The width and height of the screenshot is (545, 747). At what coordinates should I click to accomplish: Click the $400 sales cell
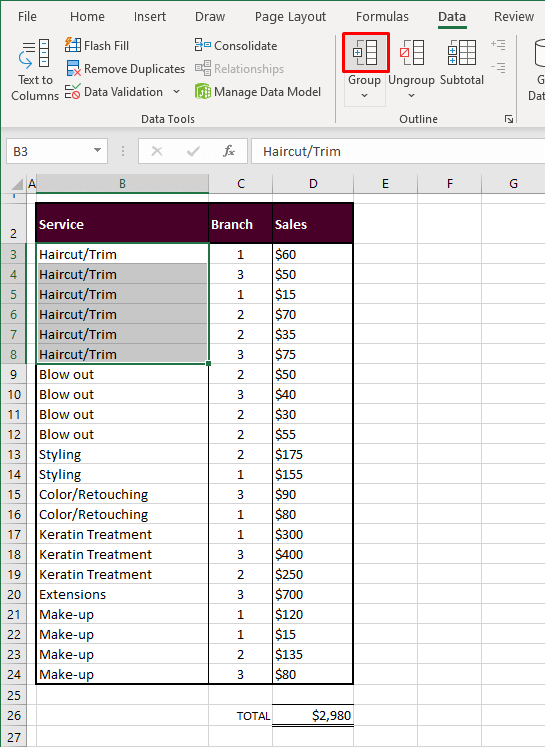313,555
